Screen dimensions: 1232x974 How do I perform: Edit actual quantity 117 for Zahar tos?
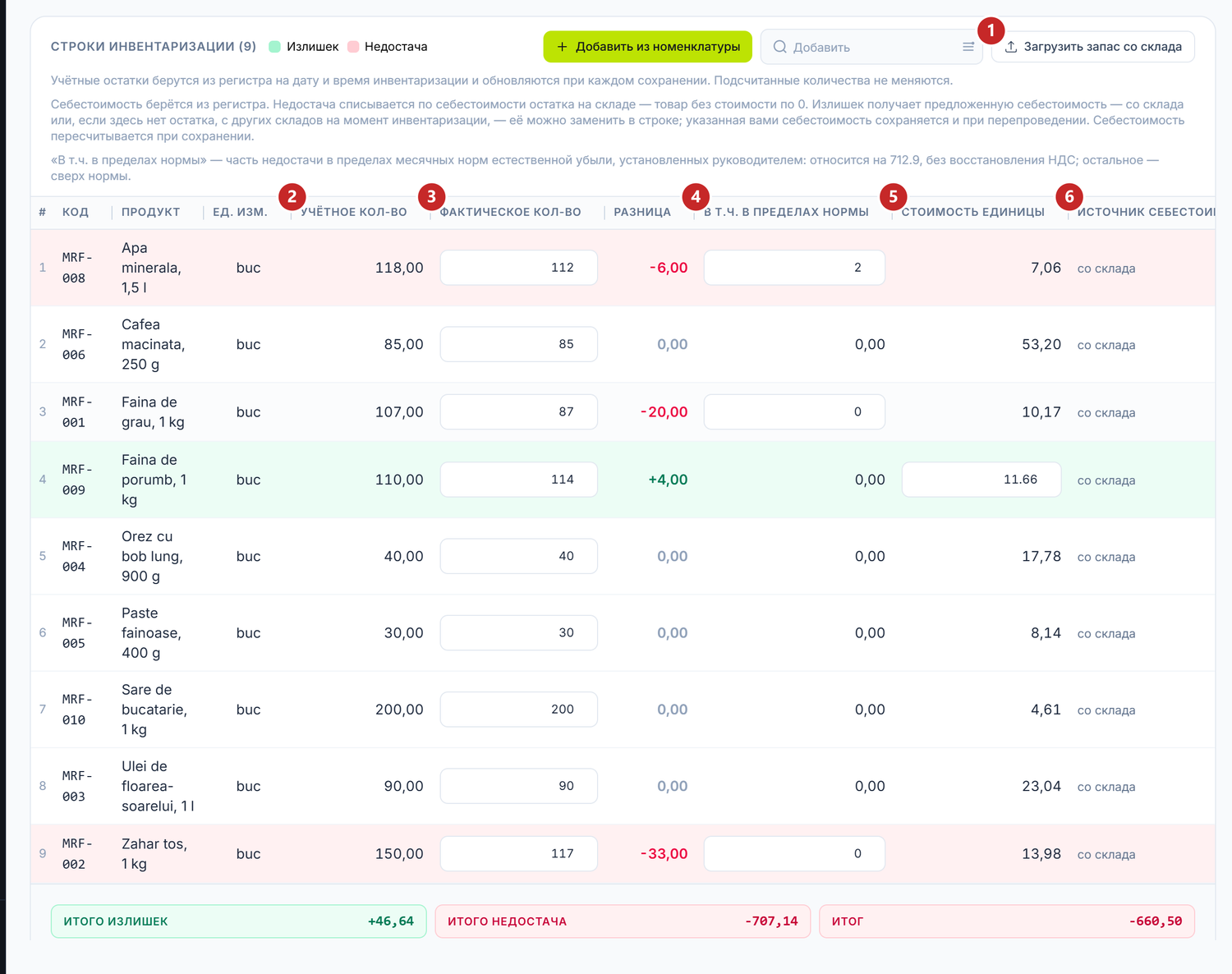(x=518, y=853)
